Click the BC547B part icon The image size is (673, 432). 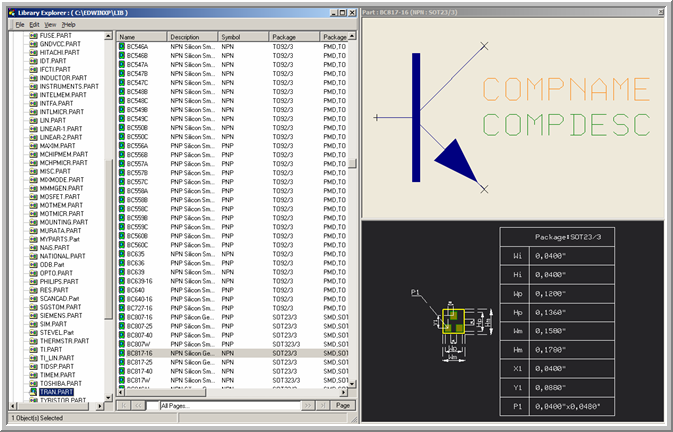pyautogui.click(x=122, y=73)
